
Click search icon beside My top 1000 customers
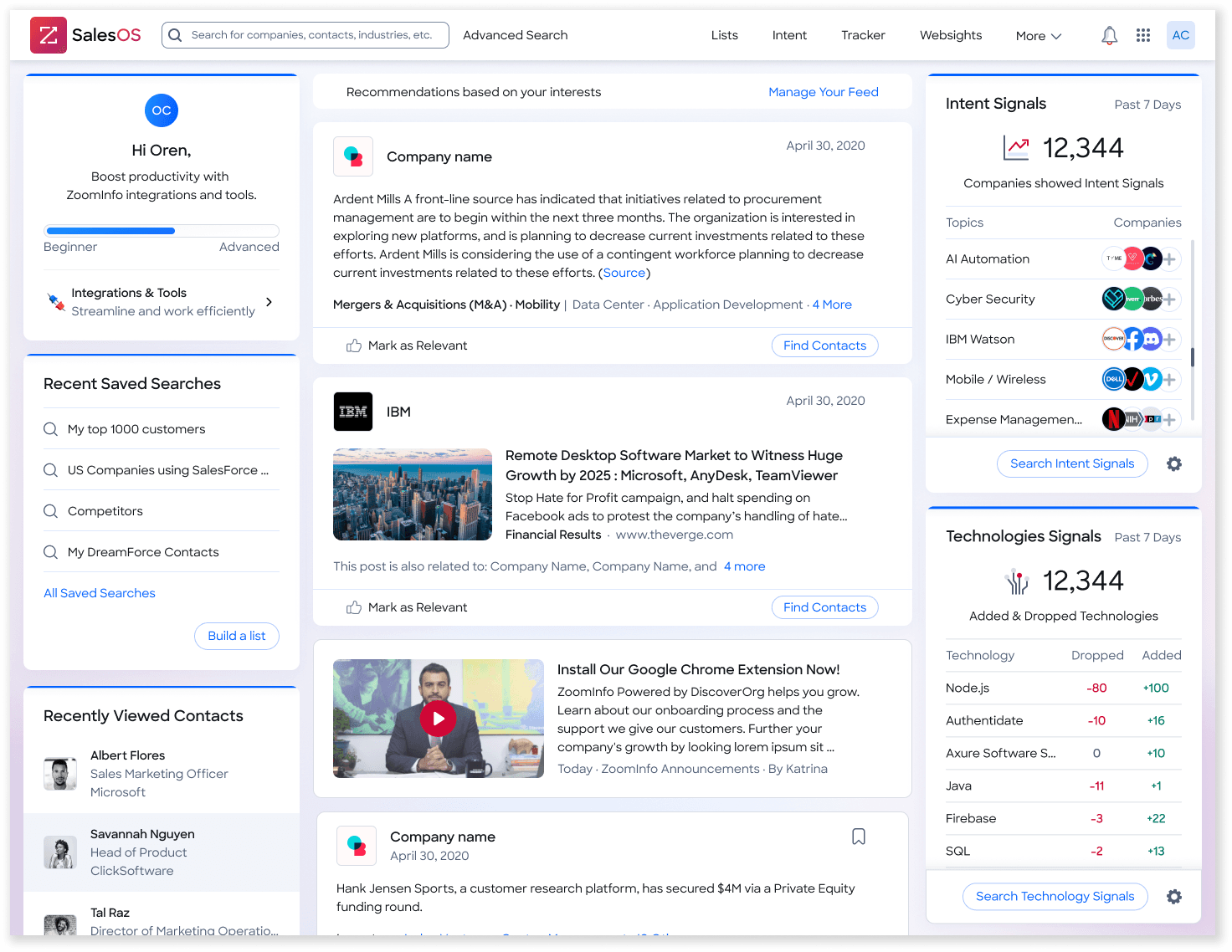point(51,429)
